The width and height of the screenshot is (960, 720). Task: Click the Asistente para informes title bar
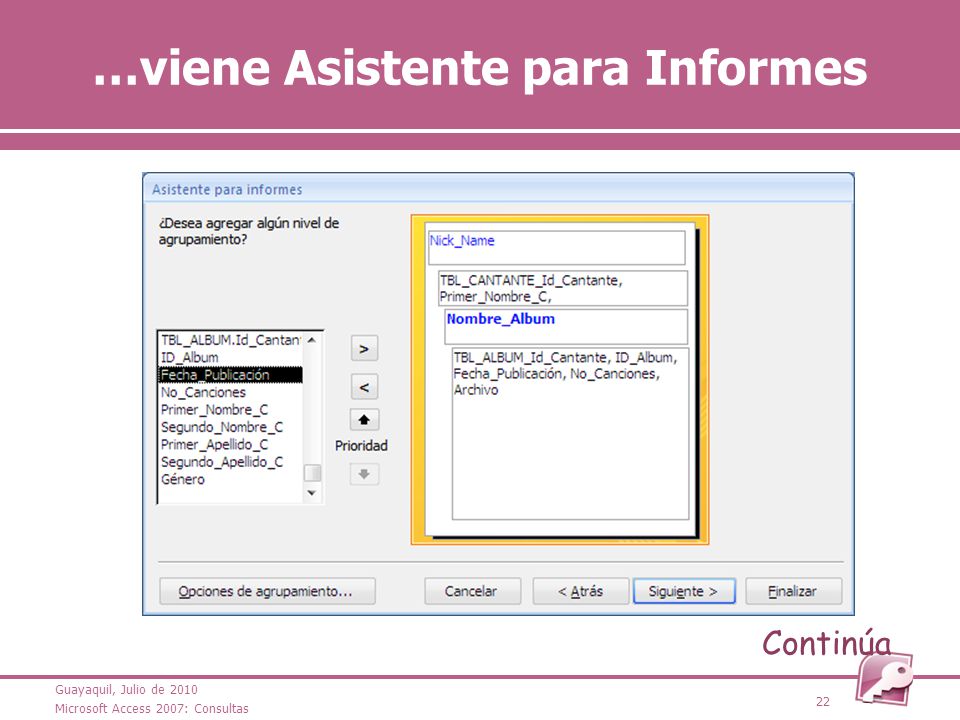498,189
